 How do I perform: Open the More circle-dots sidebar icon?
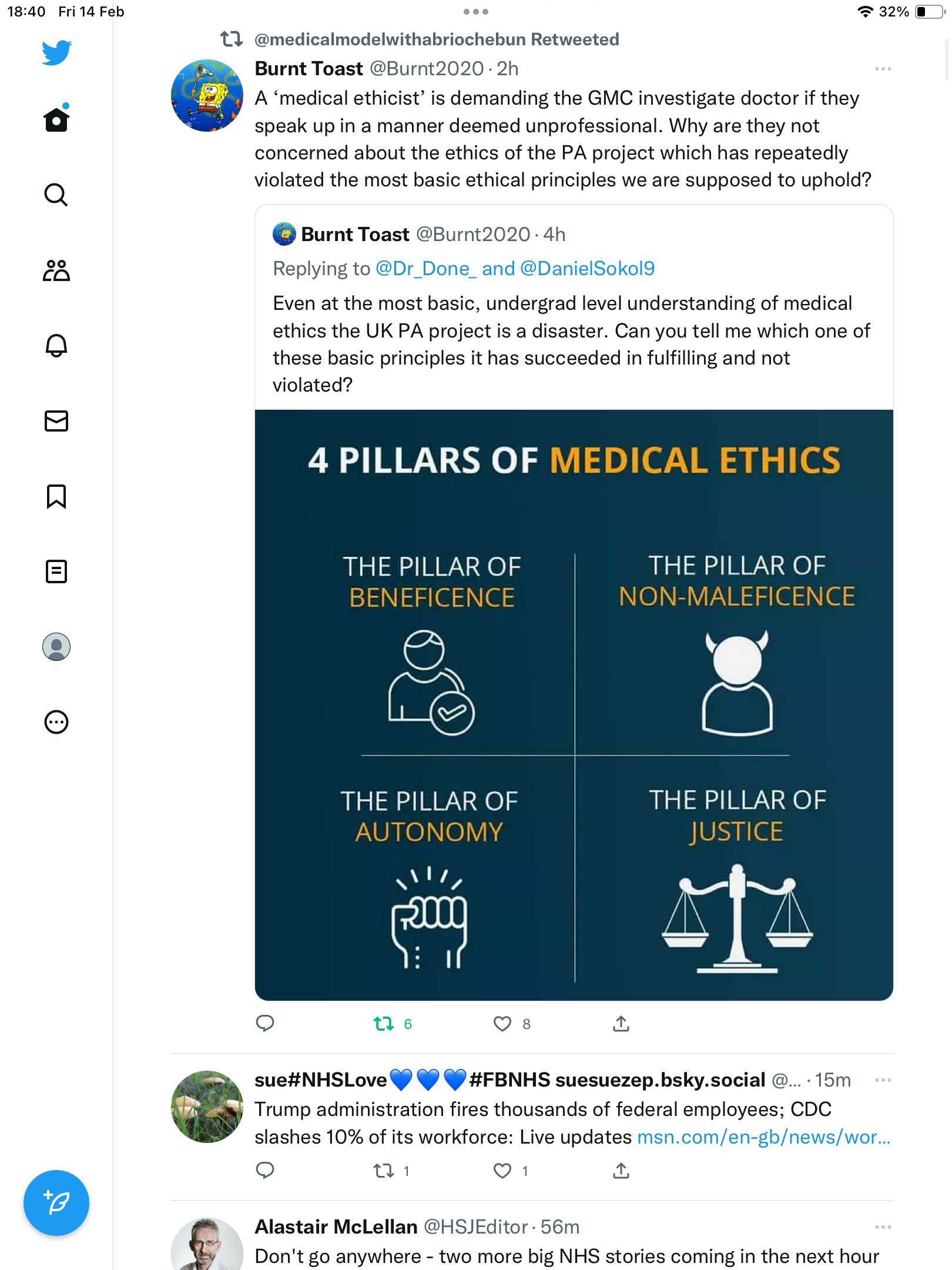[x=56, y=722]
